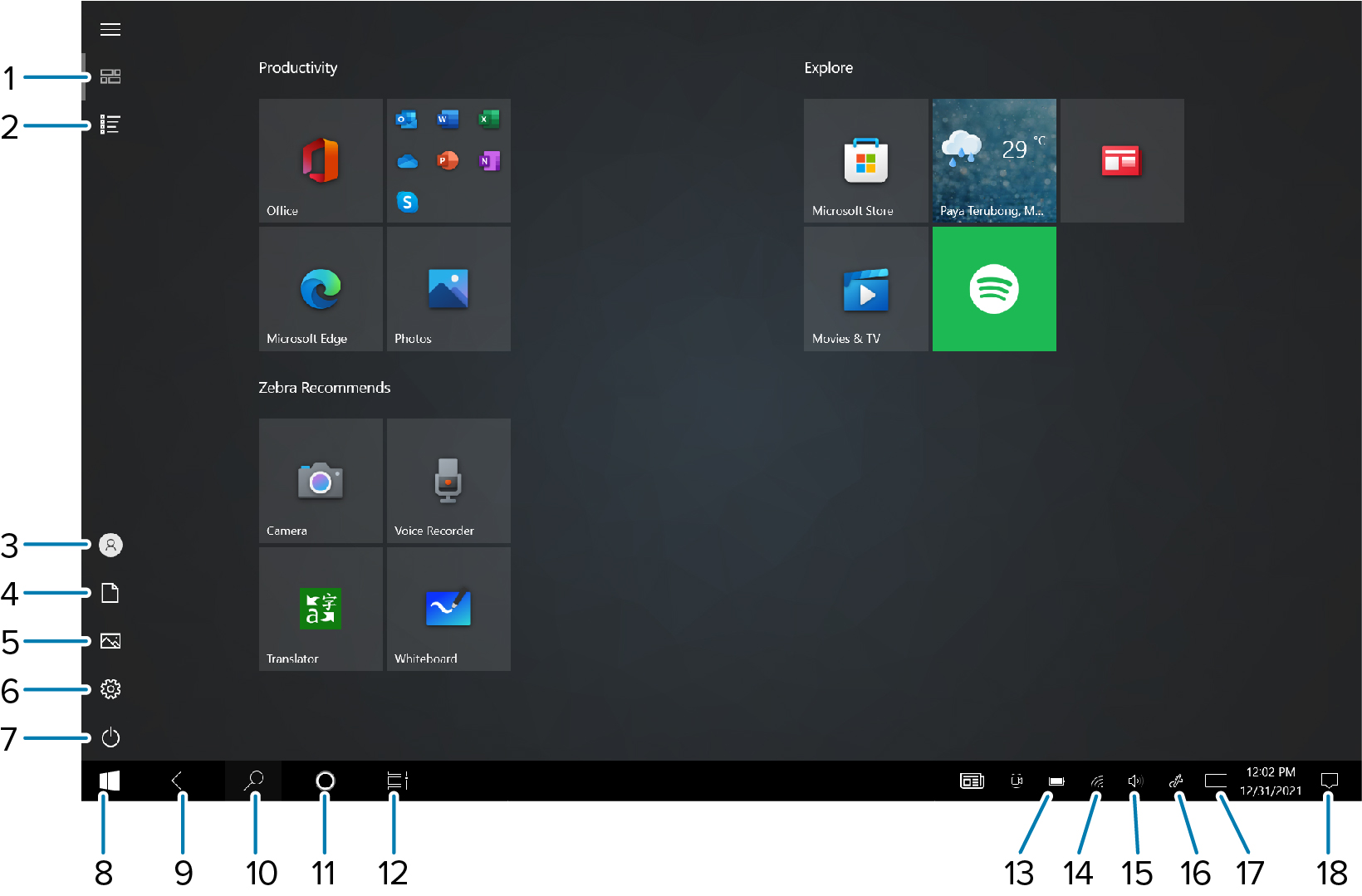Click the Windows Start button
Screen dimensions: 1362x896
point(110,781)
